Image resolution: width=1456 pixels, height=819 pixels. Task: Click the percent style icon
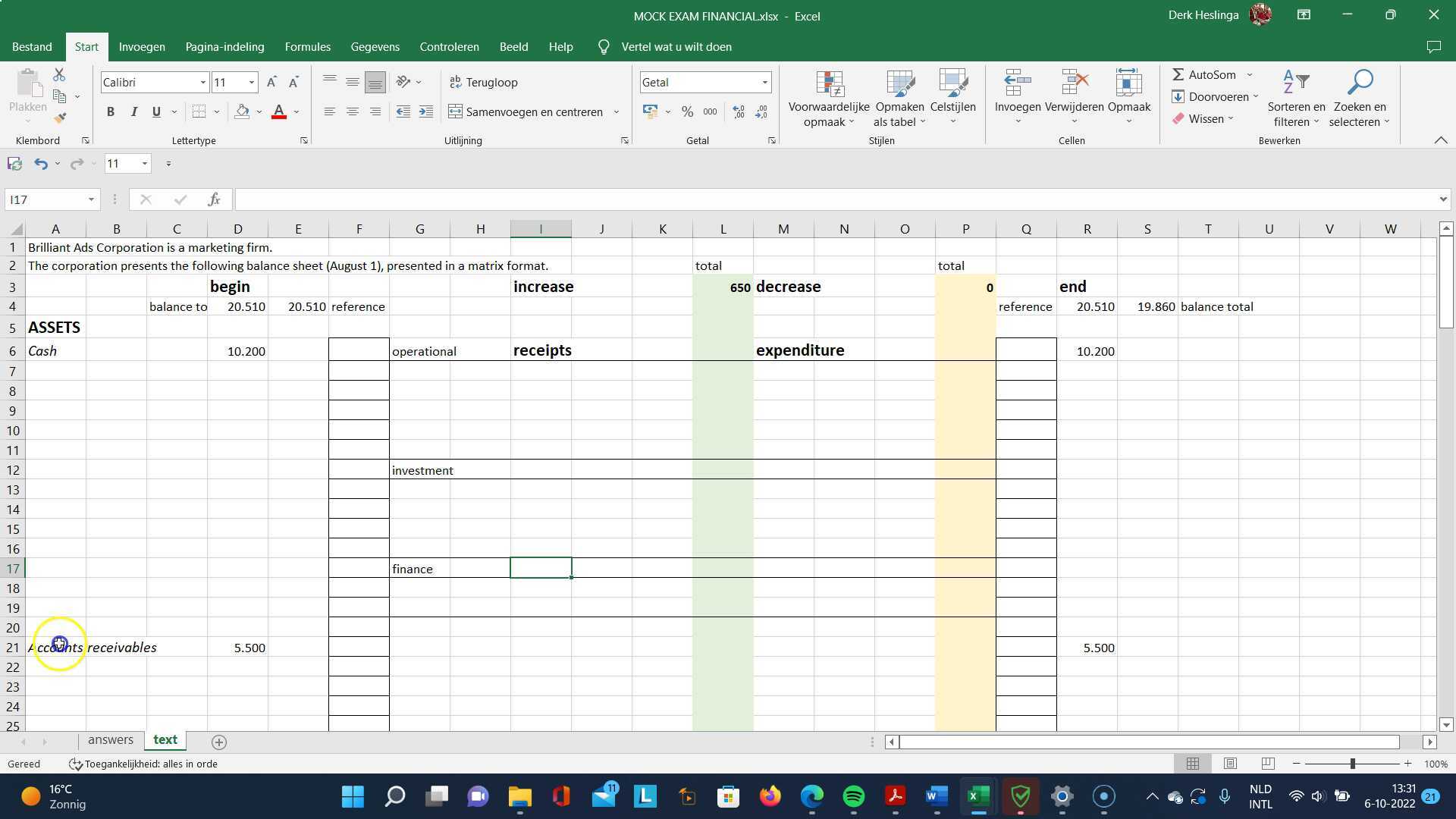(687, 112)
